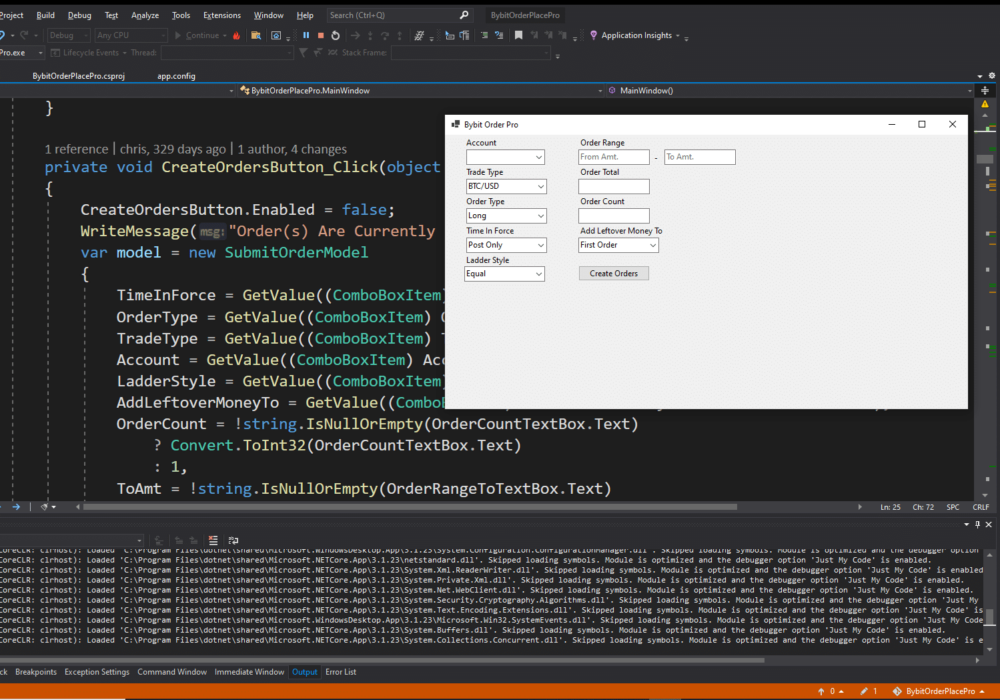This screenshot has width=1000, height=700.
Task: Select the Step Into icon
Action: click(x=370, y=35)
